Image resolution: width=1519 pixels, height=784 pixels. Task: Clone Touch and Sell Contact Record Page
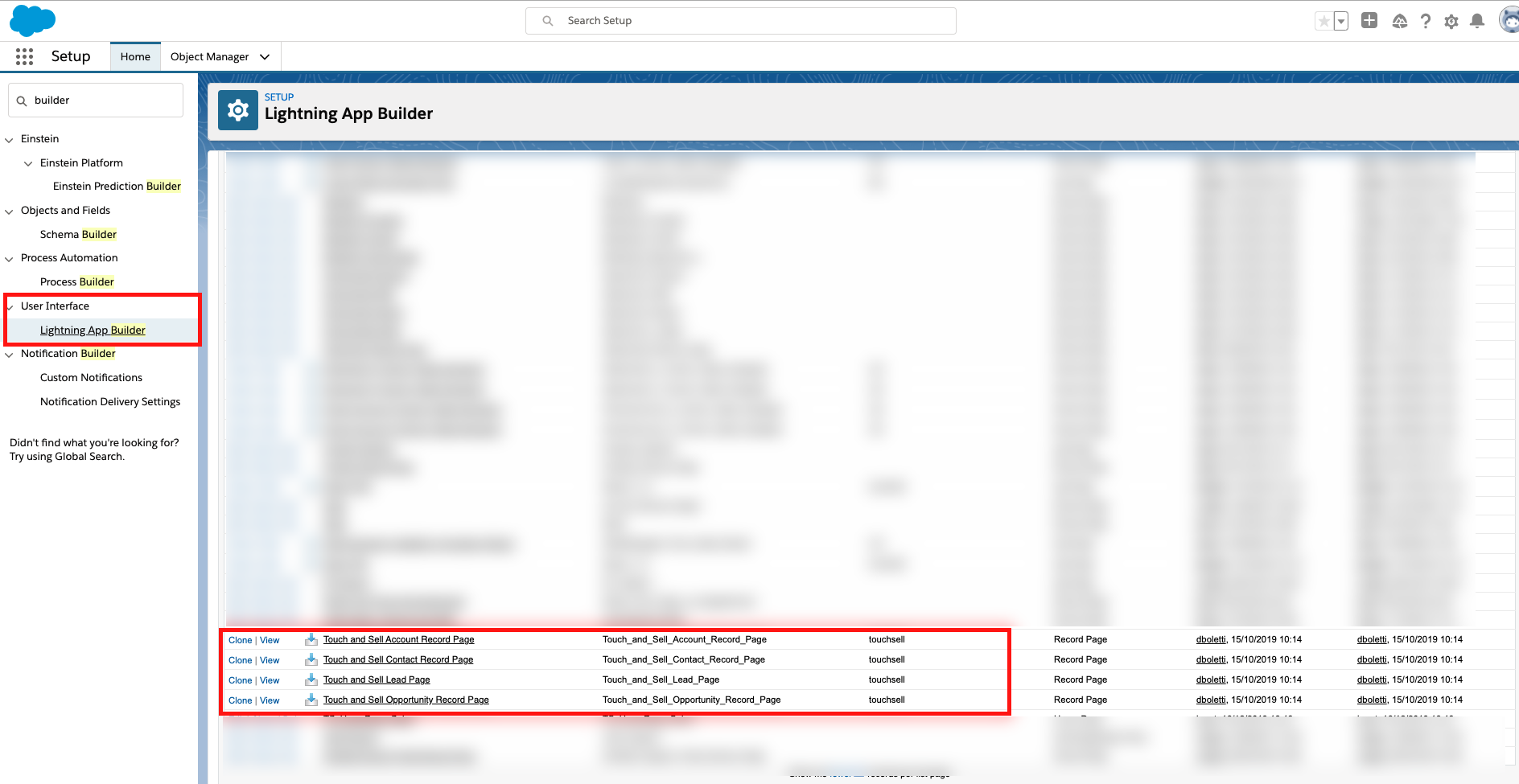coord(240,661)
